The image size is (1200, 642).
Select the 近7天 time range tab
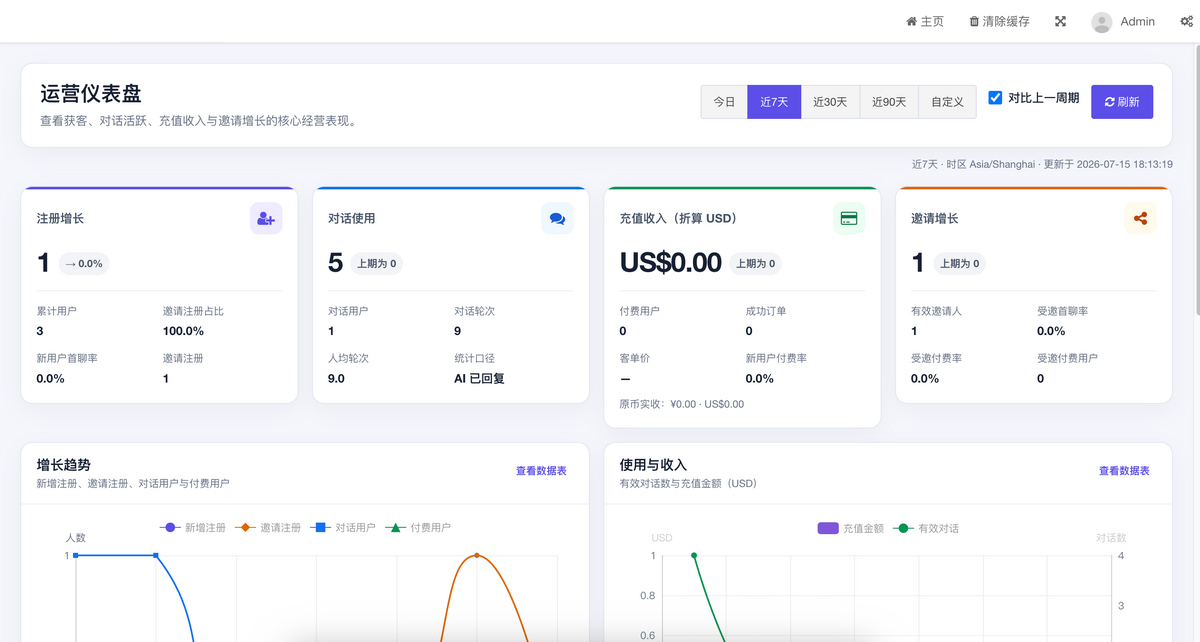click(774, 102)
